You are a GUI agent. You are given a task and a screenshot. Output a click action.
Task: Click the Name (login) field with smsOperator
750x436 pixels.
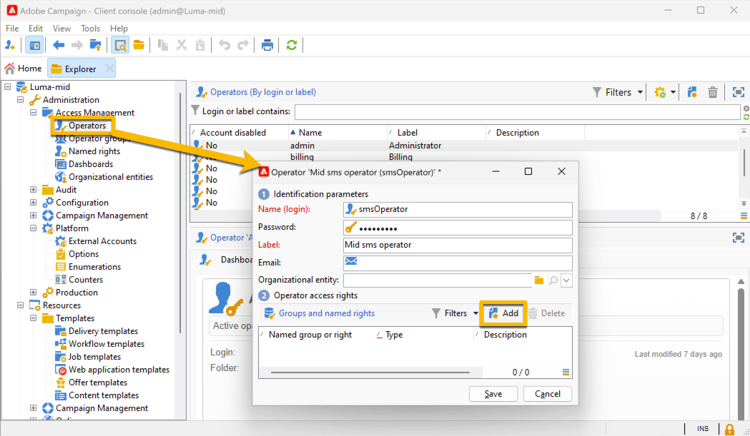click(x=458, y=209)
